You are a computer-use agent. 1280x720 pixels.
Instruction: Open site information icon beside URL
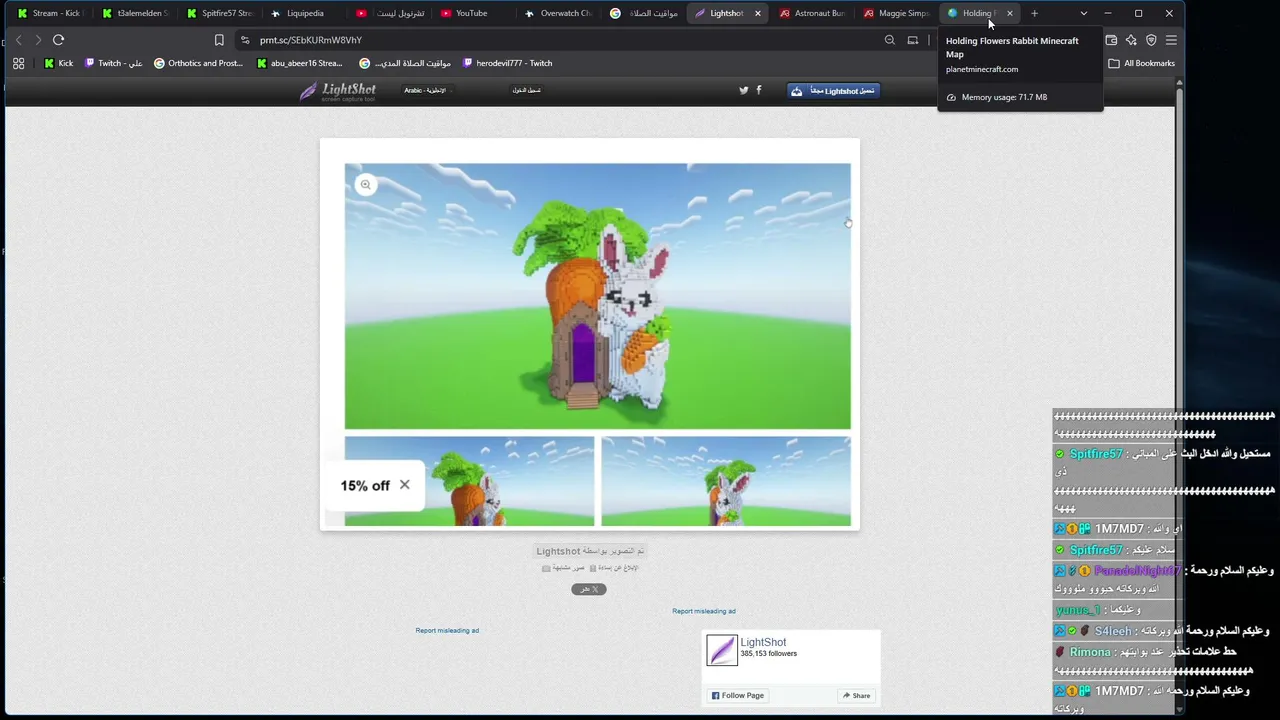click(x=245, y=40)
